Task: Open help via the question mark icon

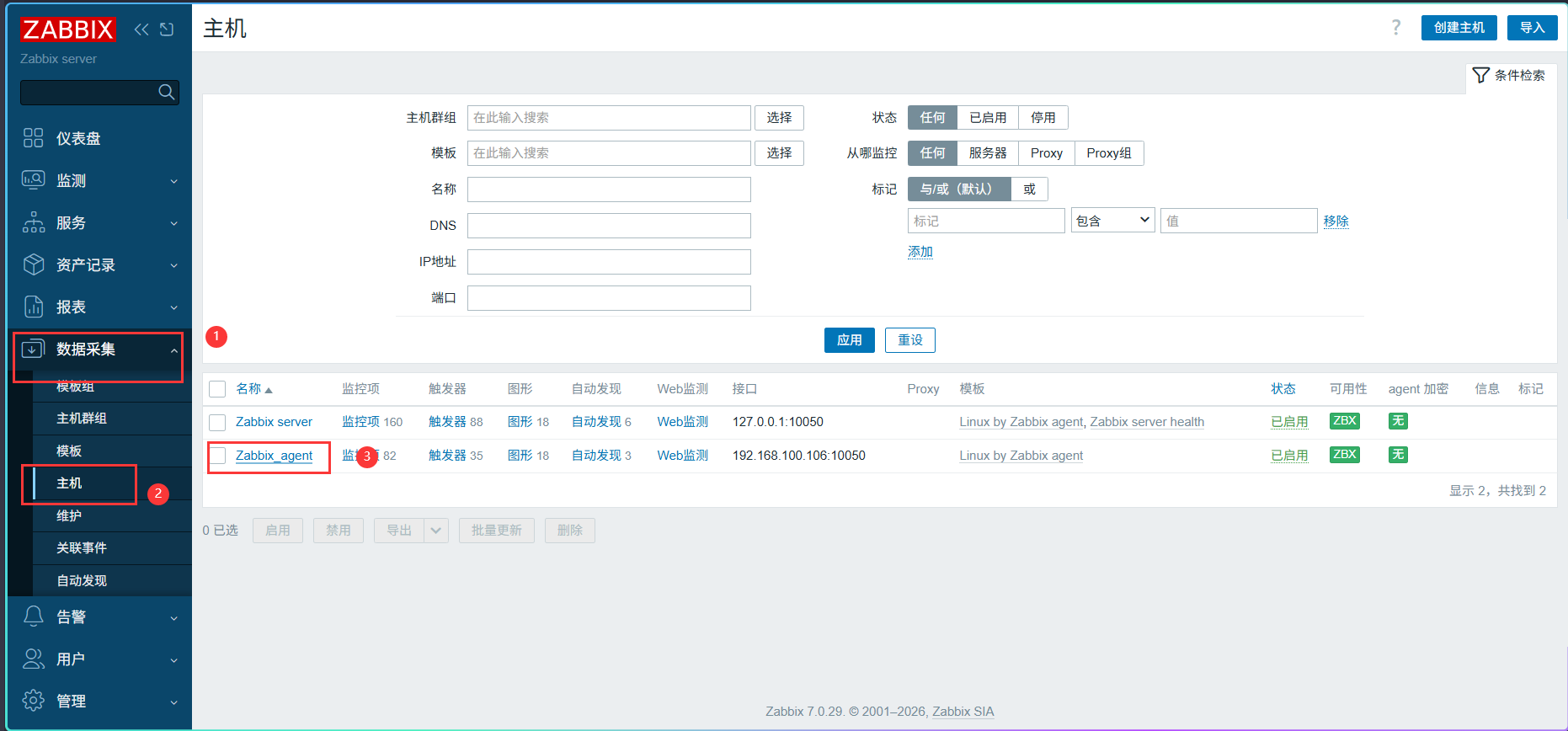Action: coord(1396,28)
